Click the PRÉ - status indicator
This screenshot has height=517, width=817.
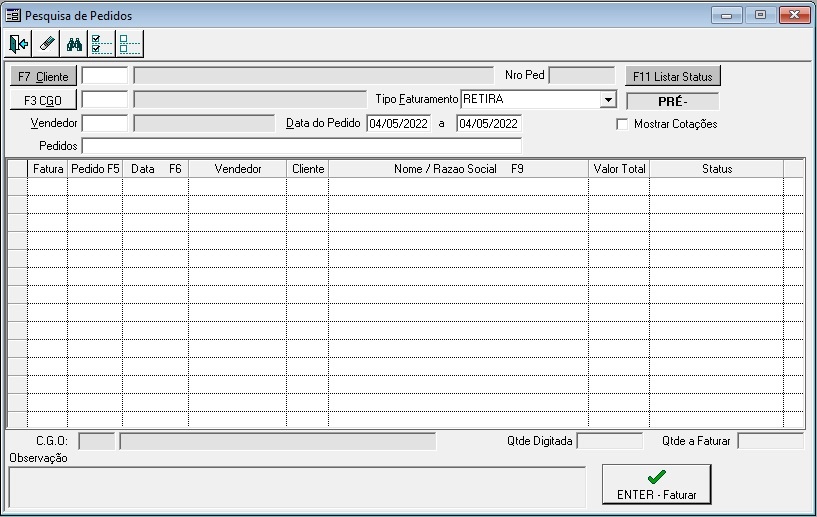[x=673, y=101]
